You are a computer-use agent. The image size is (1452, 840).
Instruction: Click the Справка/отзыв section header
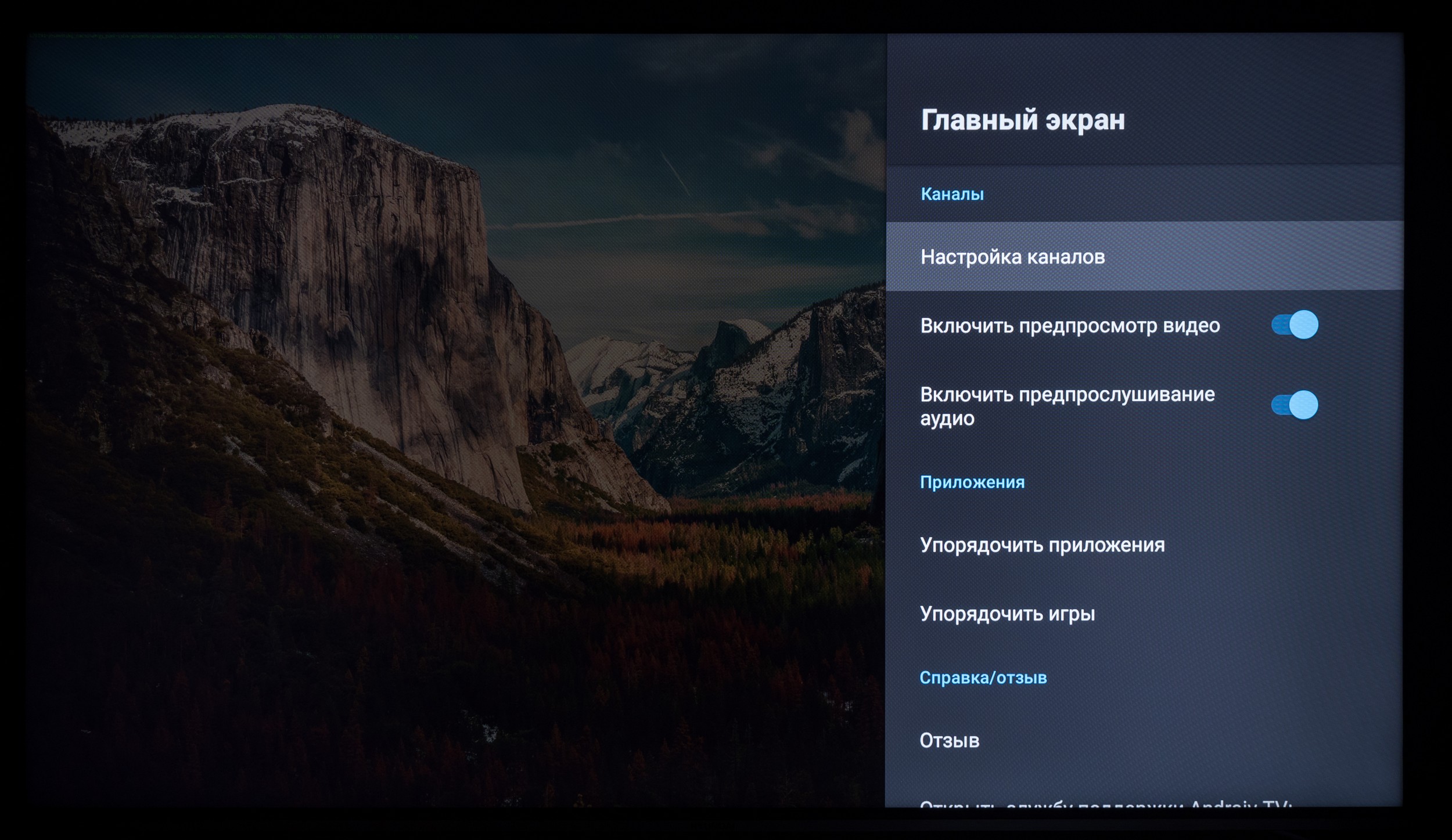coord(983,677)
